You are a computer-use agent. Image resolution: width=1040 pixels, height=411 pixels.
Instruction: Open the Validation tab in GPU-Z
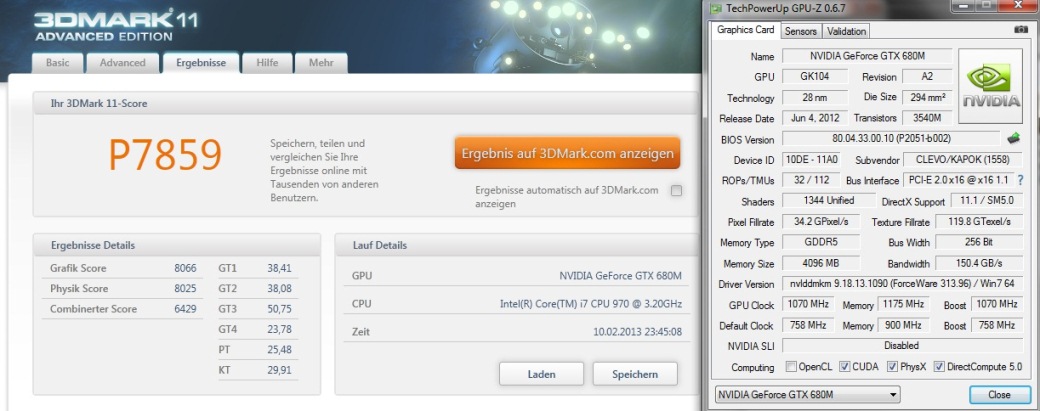pyautogui.click(x=846, y=31)
